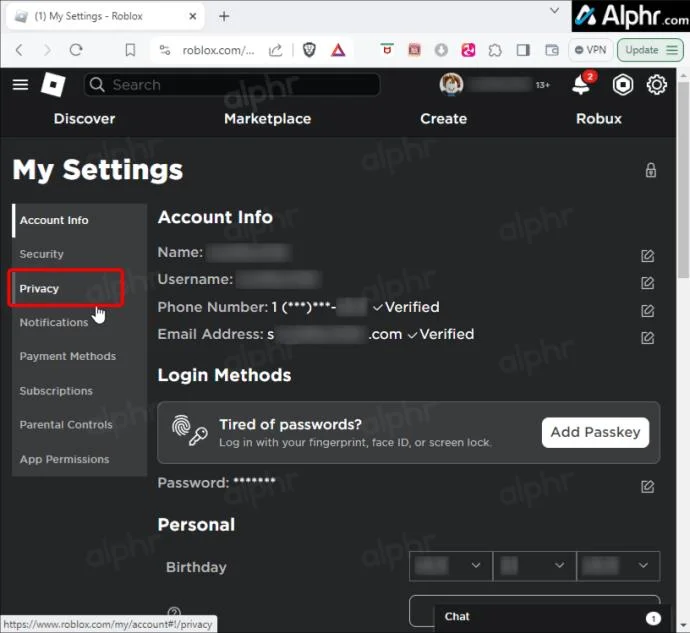The image size is (690, 633).
Task: Go to Discover
Action: click(x=84, y=118)
